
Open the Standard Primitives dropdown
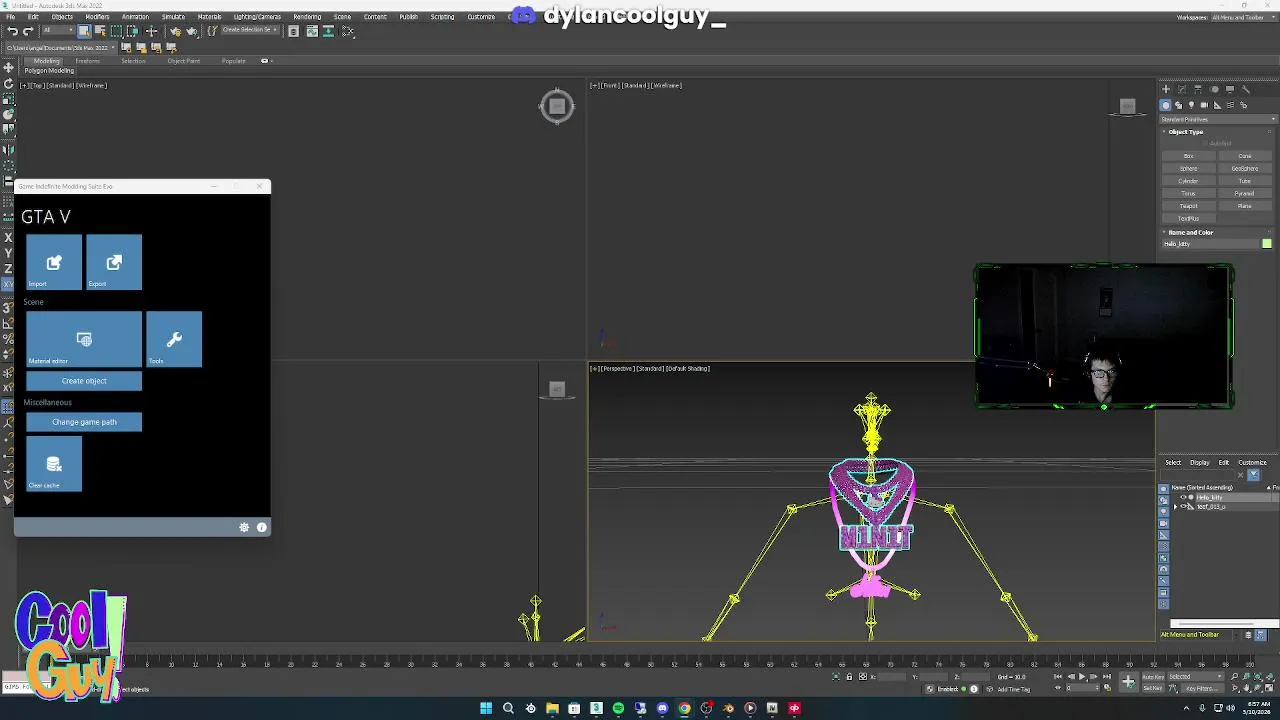pyautogui.click(x=1218, y=119)
